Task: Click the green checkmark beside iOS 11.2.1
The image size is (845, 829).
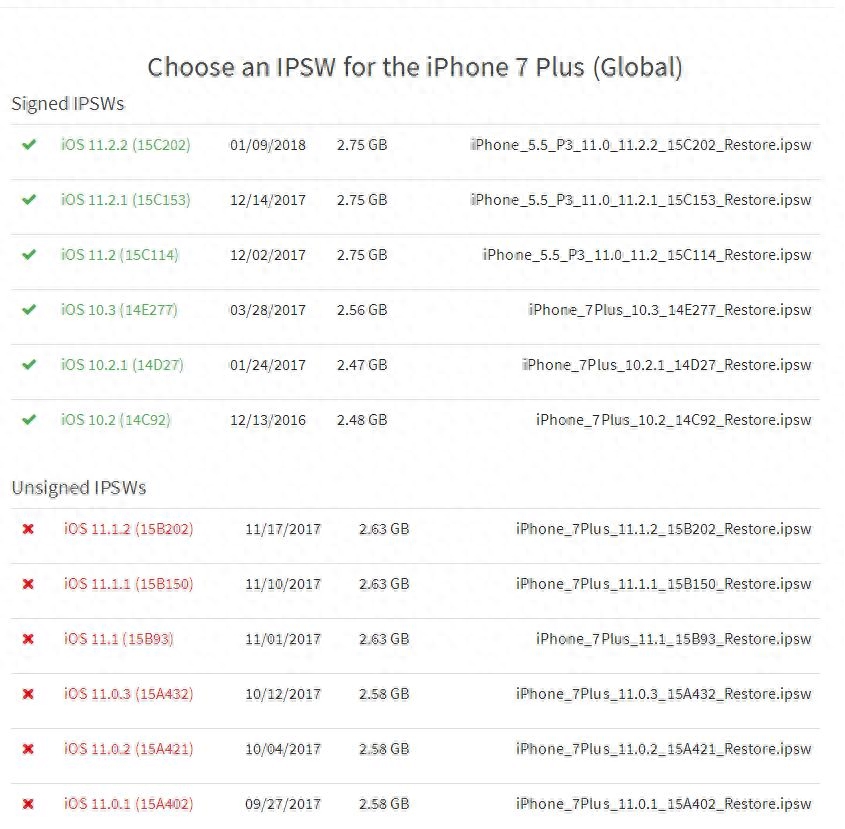Action: click(x=28, y=199)
